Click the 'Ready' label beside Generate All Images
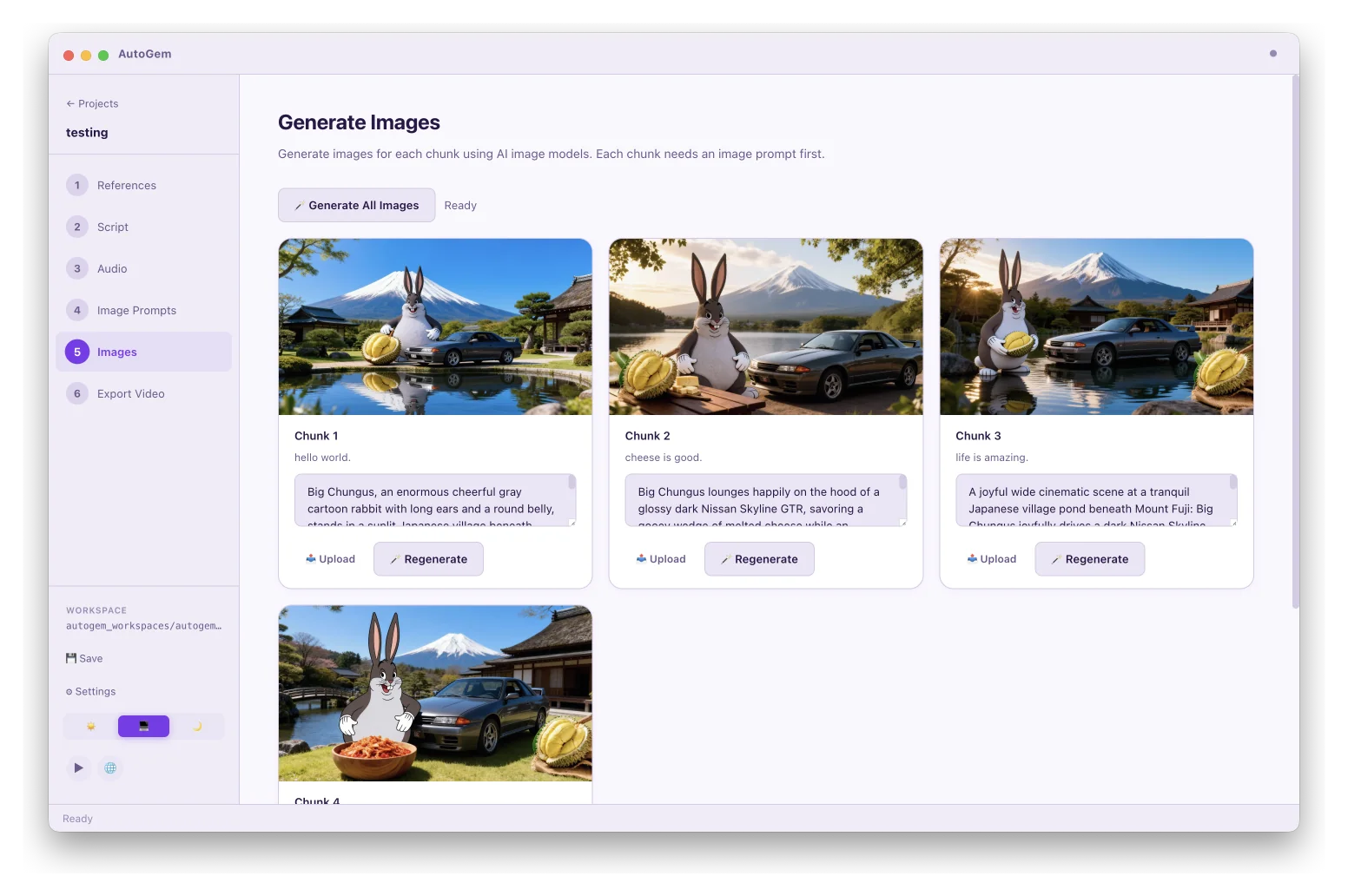The image size is (1348, 896). pos(460,206)
